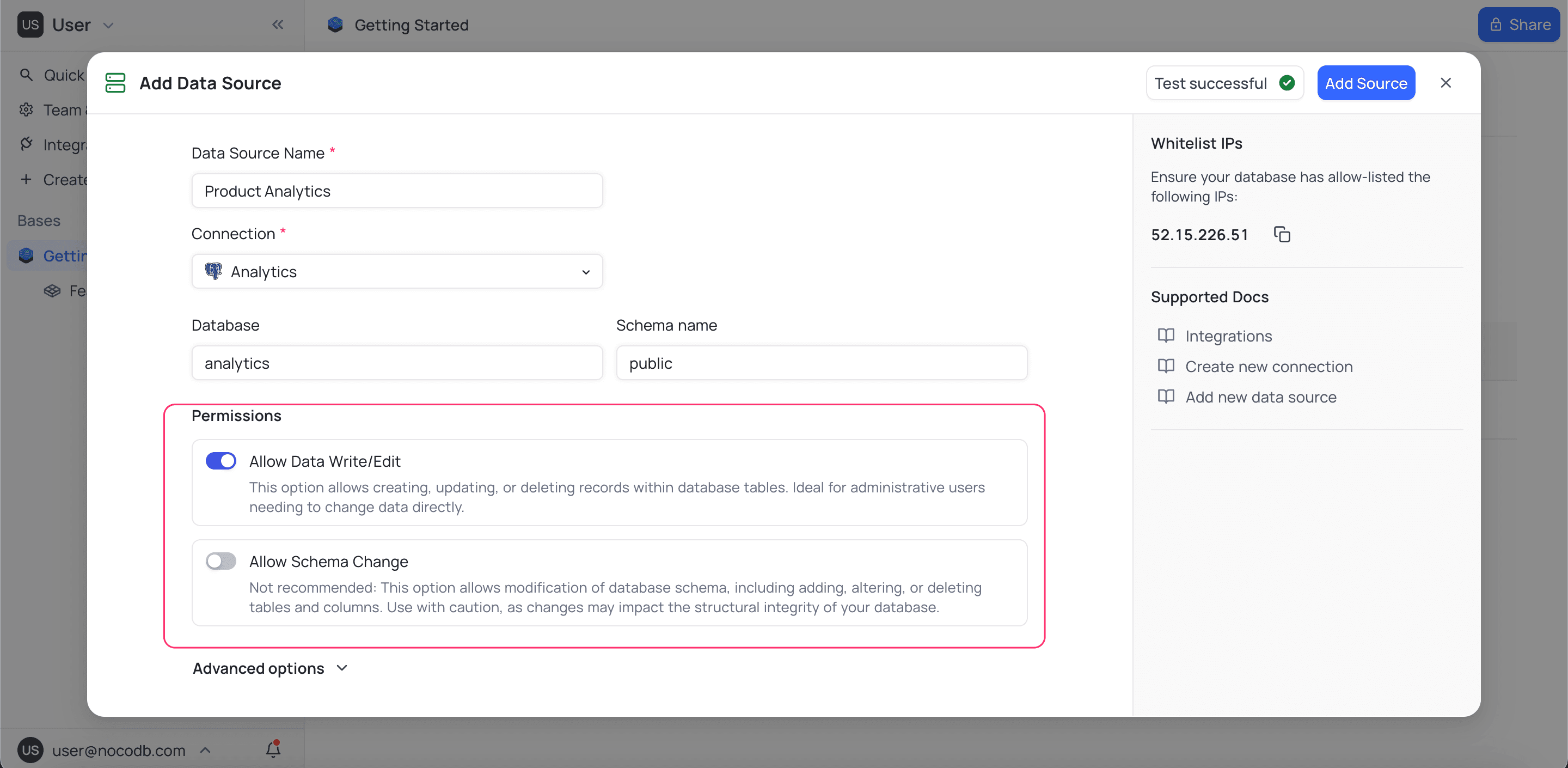
Task: Click the Data Source Name field
Action: click(x=397, y=191)
